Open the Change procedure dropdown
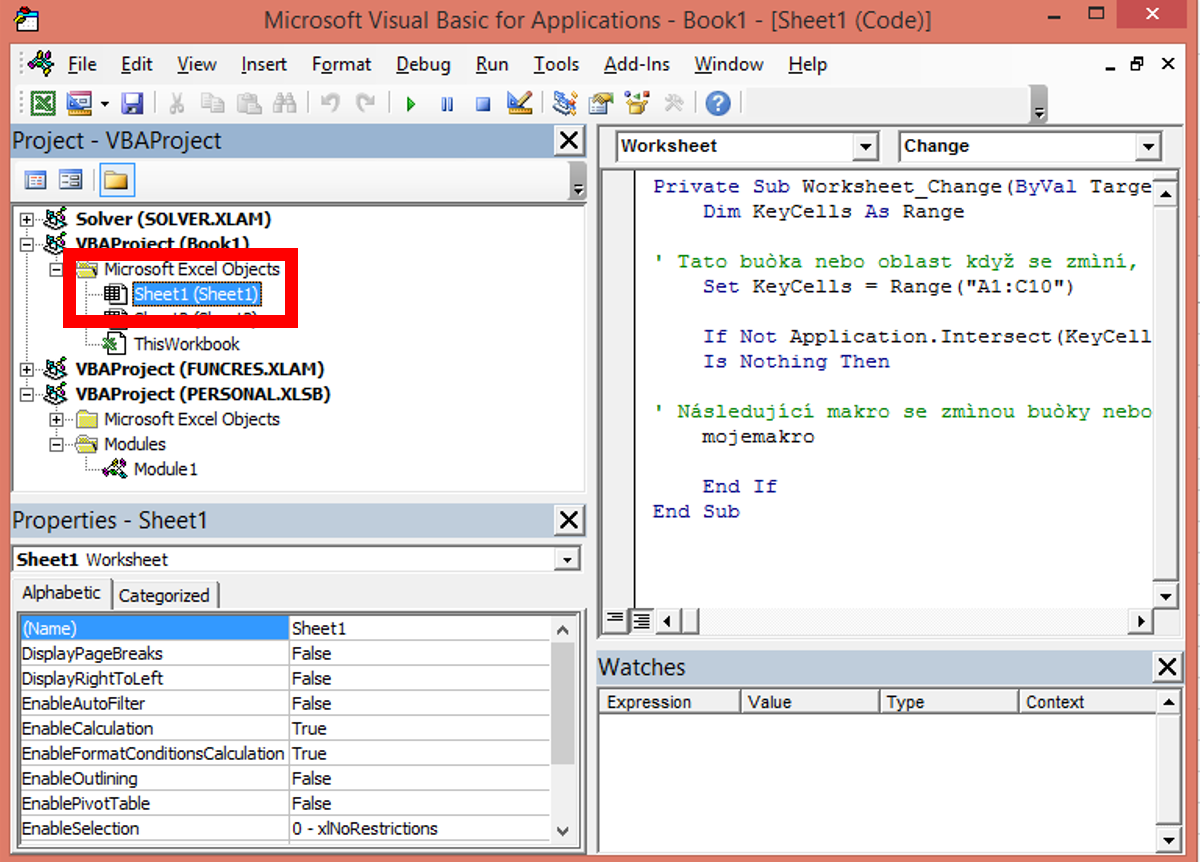 (x=1148, y=148)
